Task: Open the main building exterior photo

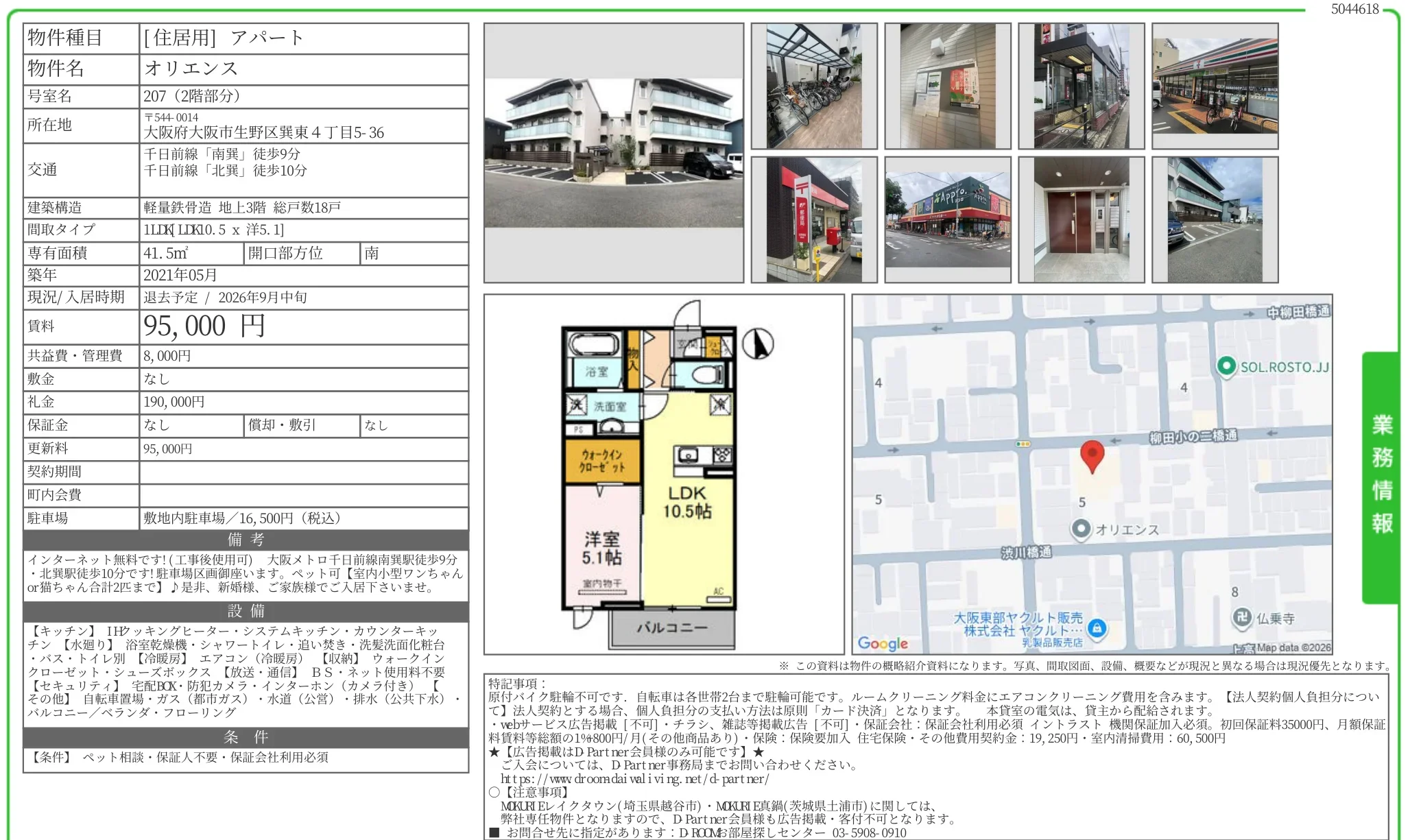Action: pyautogui.click(x=614, y=153)
